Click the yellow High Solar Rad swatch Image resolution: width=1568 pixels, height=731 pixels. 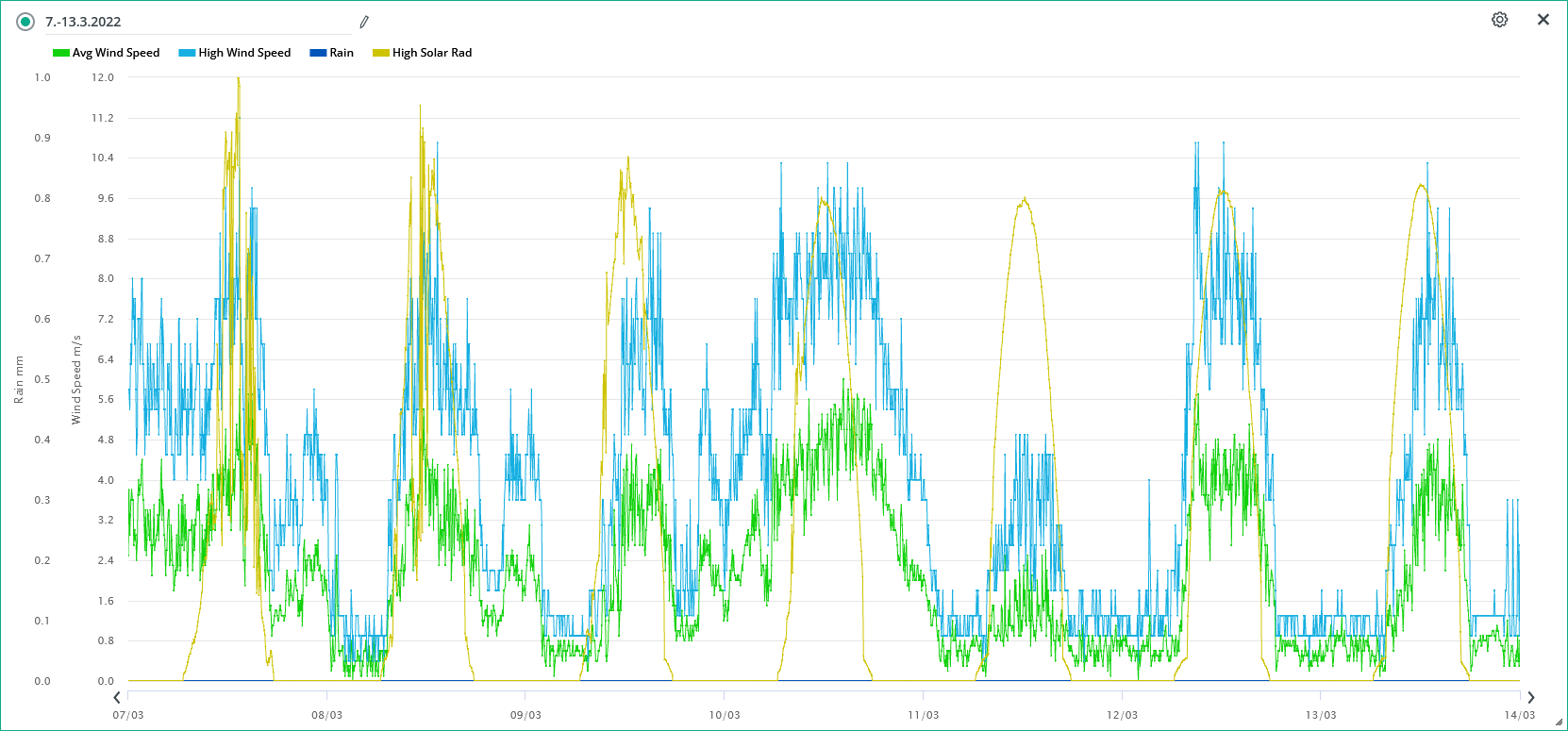click(381, 53)
